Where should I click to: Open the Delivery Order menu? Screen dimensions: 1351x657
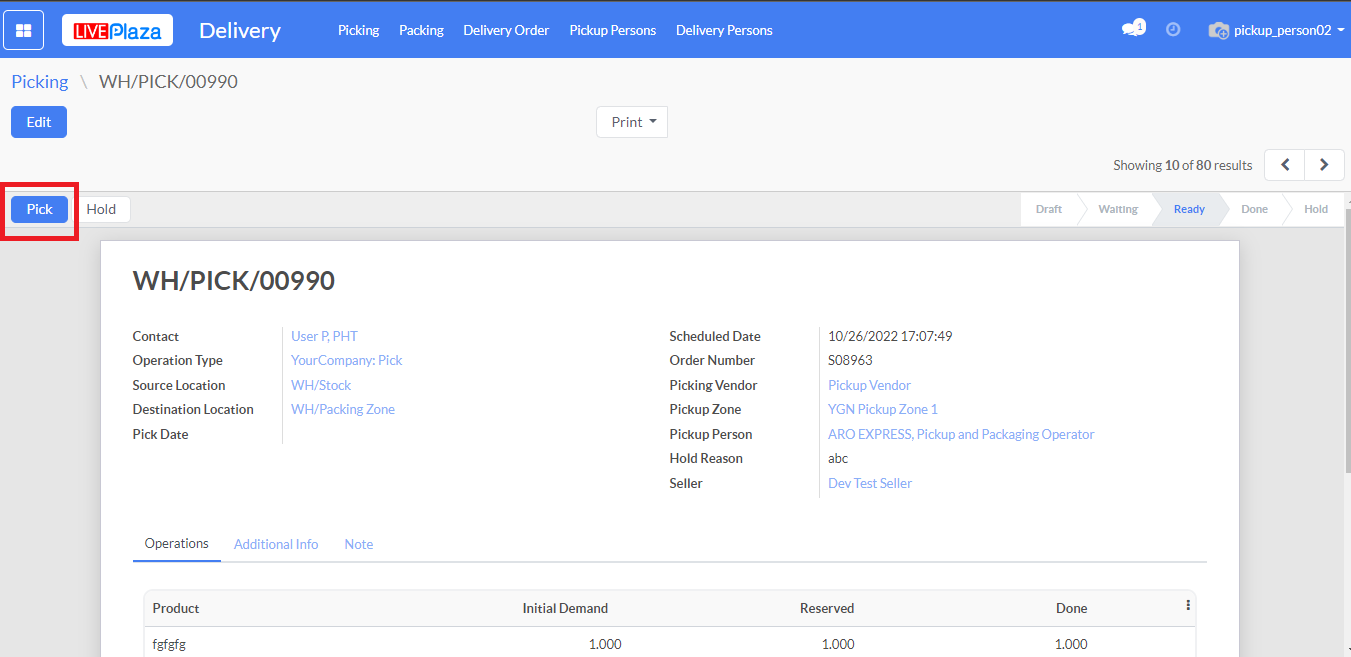[x=506, y=30]
